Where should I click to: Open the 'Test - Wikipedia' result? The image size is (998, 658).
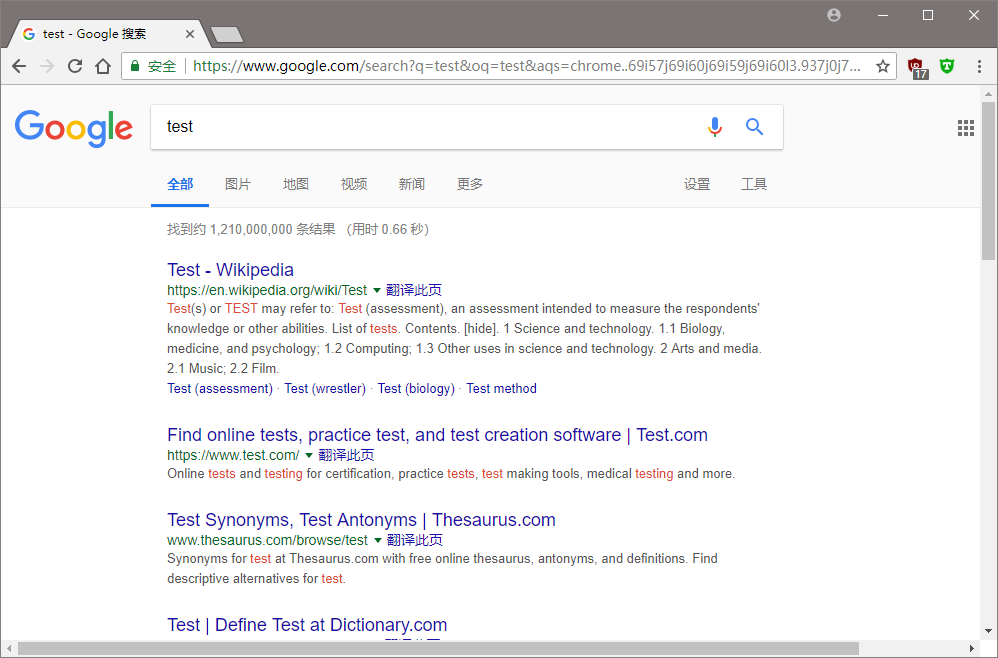pyautogui.click(x=230, y=270)
